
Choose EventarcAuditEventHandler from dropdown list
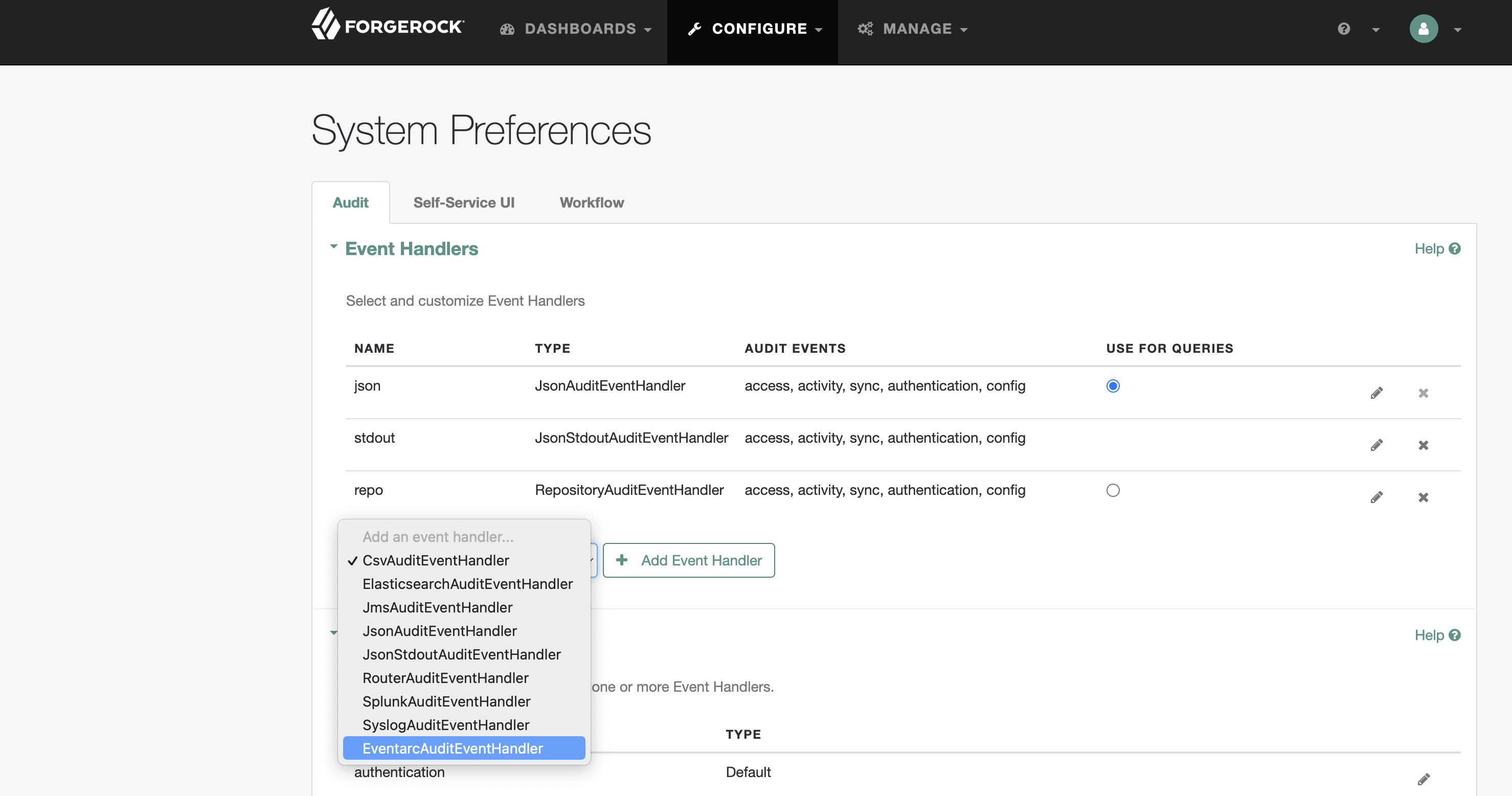click(x=453, y=748)
